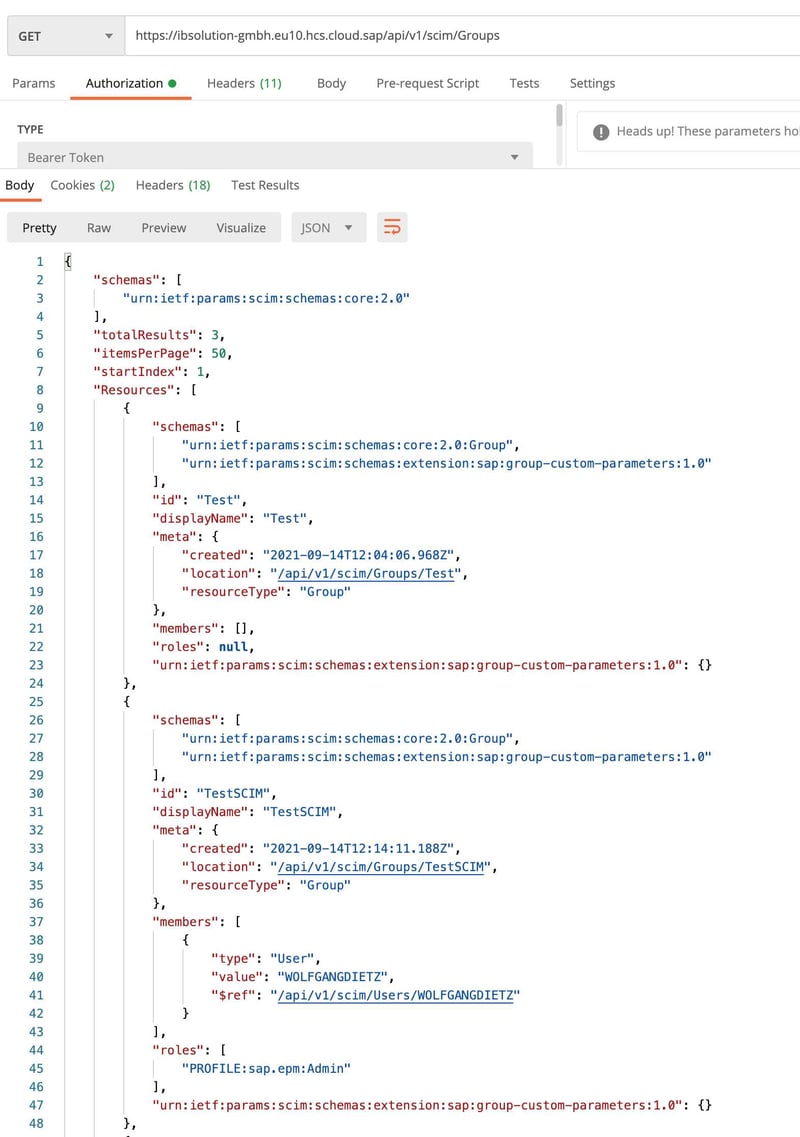Switch to Preview response view
800x1137 pixels.
164,228
